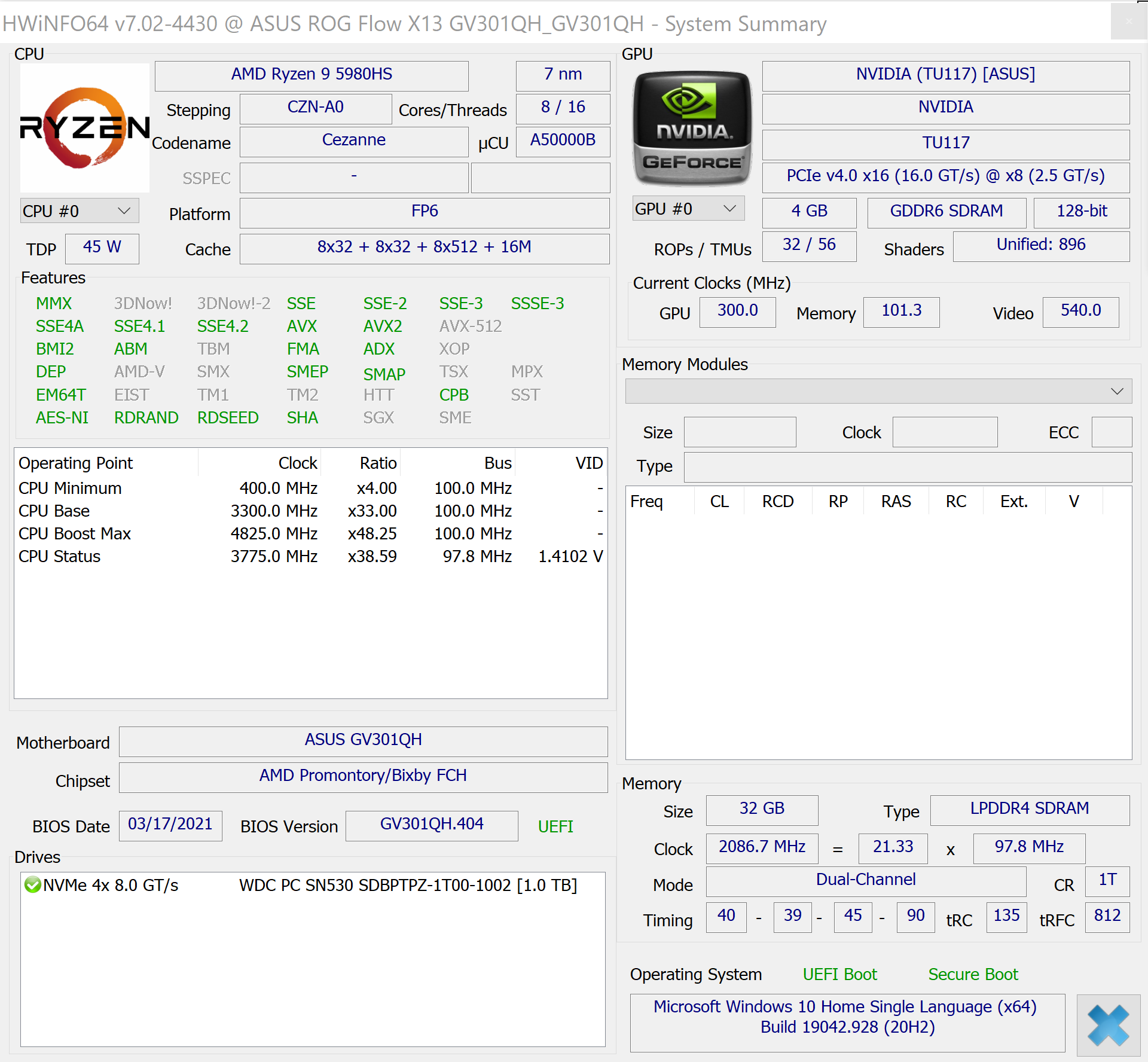Click the green check NVMe drive status icon
Screen dimensions: 1148x1062
click(32, 884)
